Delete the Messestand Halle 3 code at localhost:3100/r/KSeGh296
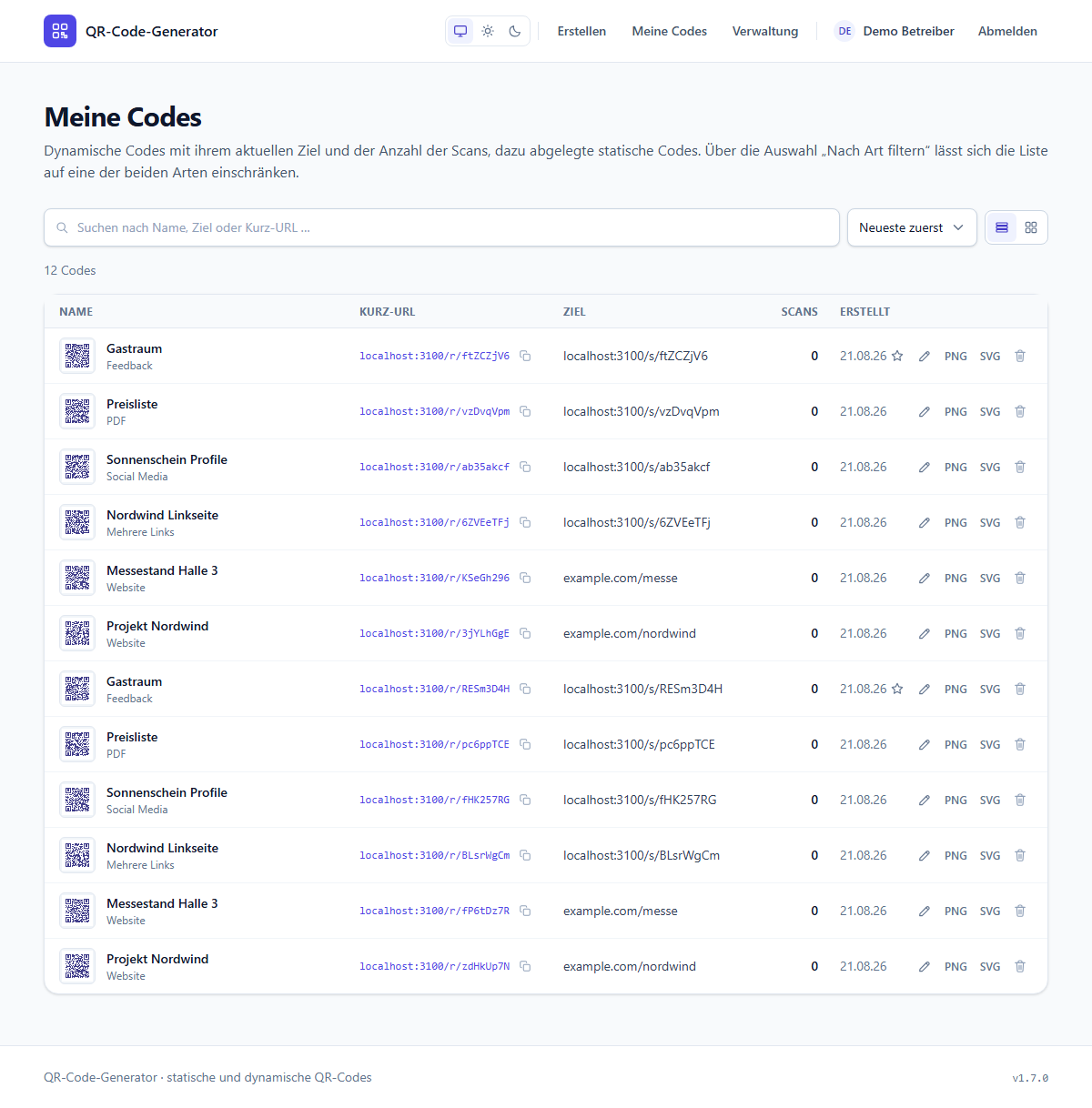Viewport: 1092px width, 1108px height. tap(1020, 578)
